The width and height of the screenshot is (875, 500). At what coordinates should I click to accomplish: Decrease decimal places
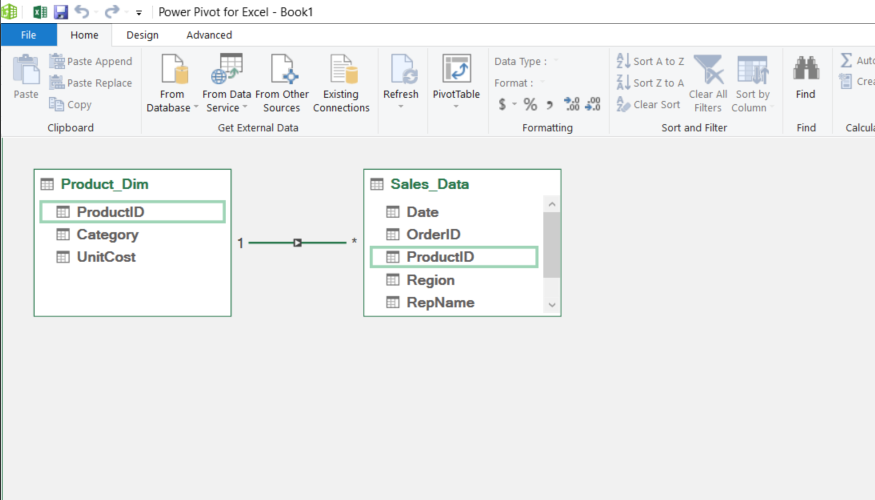coord(593,104)
